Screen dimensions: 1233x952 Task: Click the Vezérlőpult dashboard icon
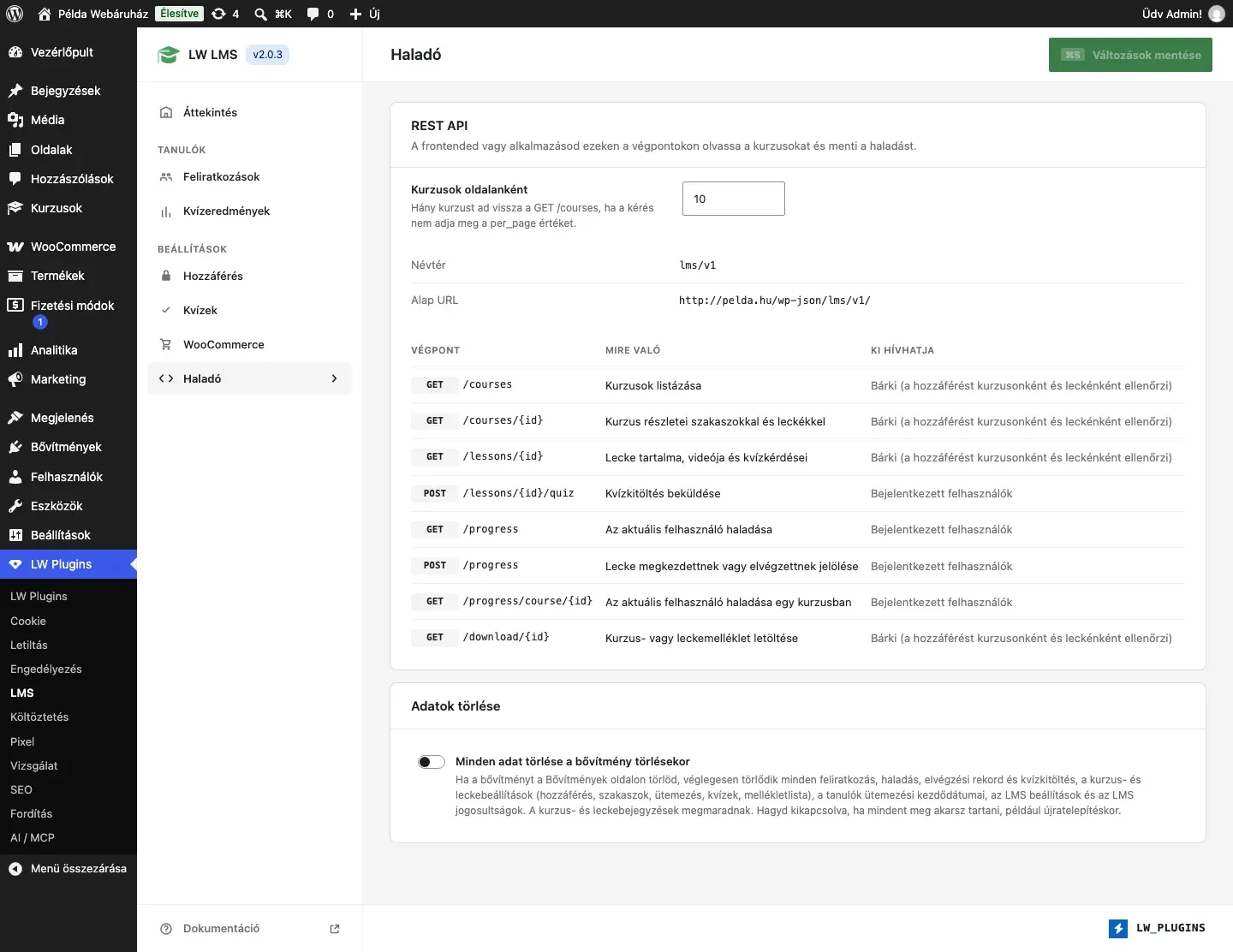[x=15, y=52]
